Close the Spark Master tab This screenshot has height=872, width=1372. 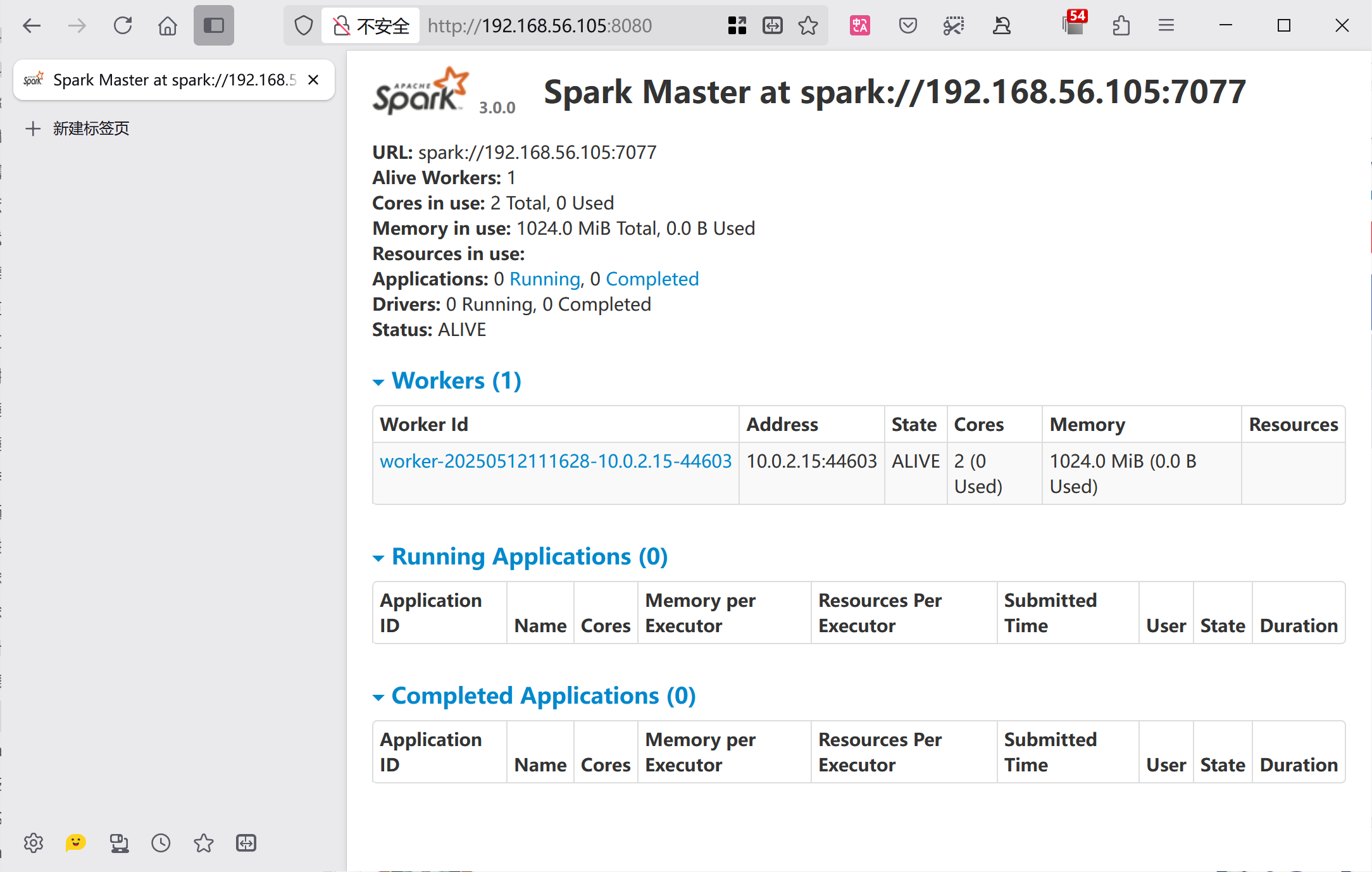click(x=313, y=80)
